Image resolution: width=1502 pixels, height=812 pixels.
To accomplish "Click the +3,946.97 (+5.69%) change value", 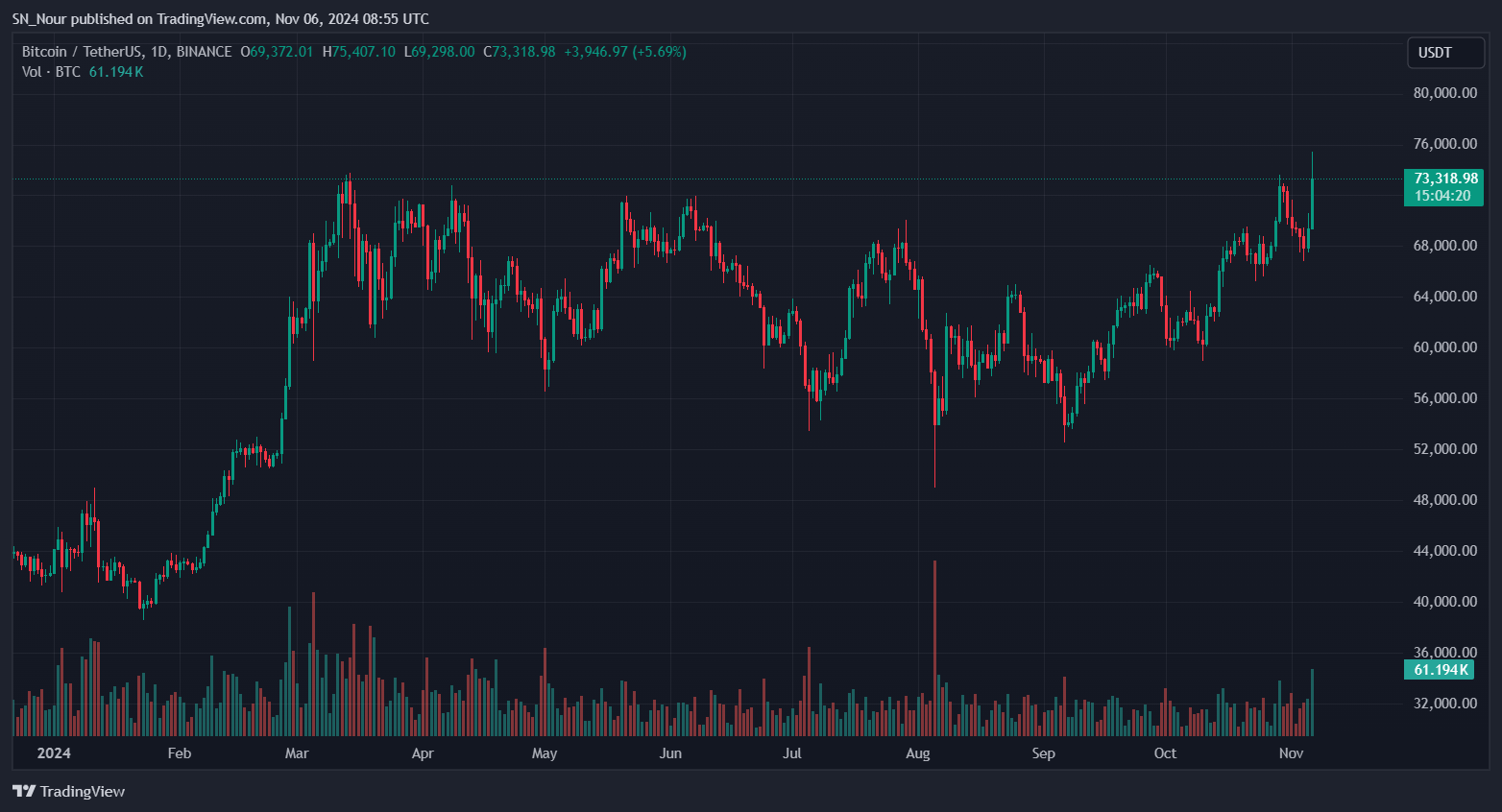I will pos(625,52).
